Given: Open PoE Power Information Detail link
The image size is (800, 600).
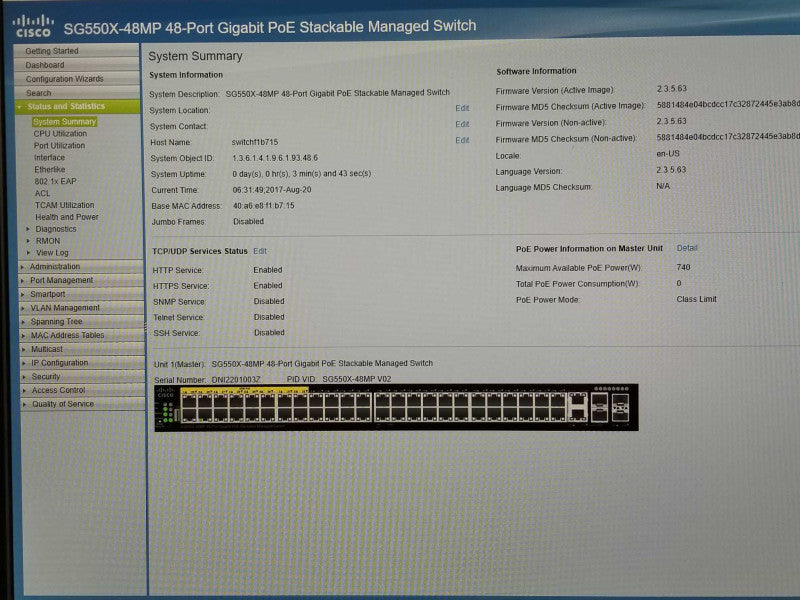Looking at the screenshot, I should click(687, 248).
